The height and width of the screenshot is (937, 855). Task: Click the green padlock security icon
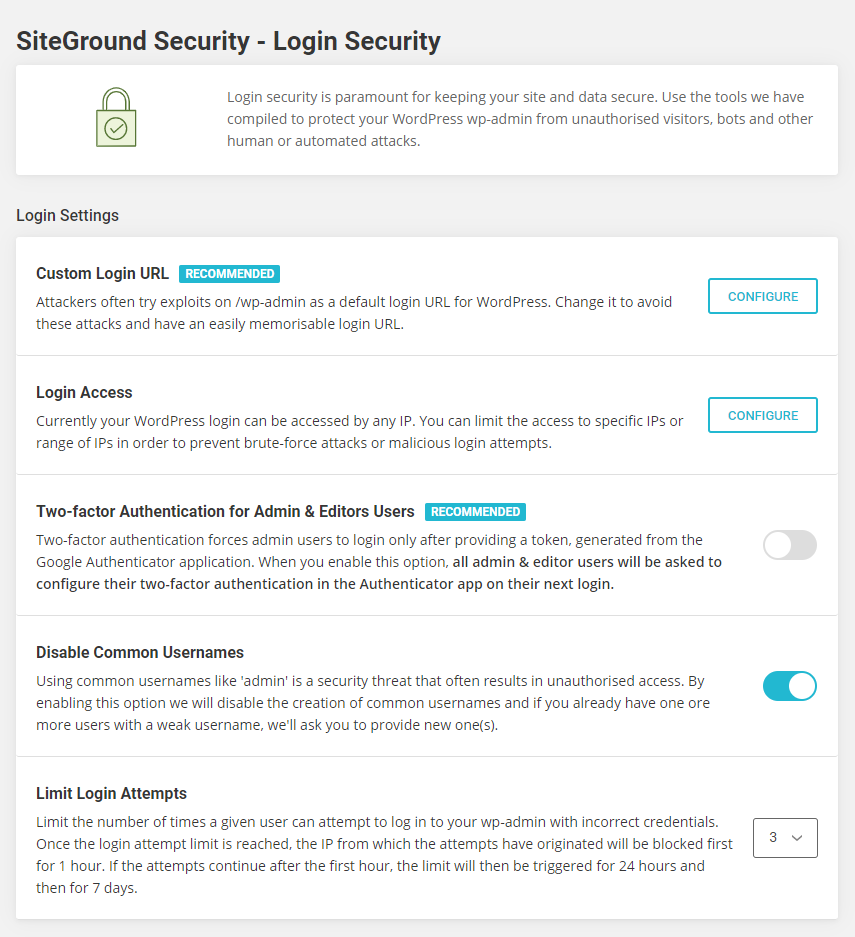pos(115,117)
